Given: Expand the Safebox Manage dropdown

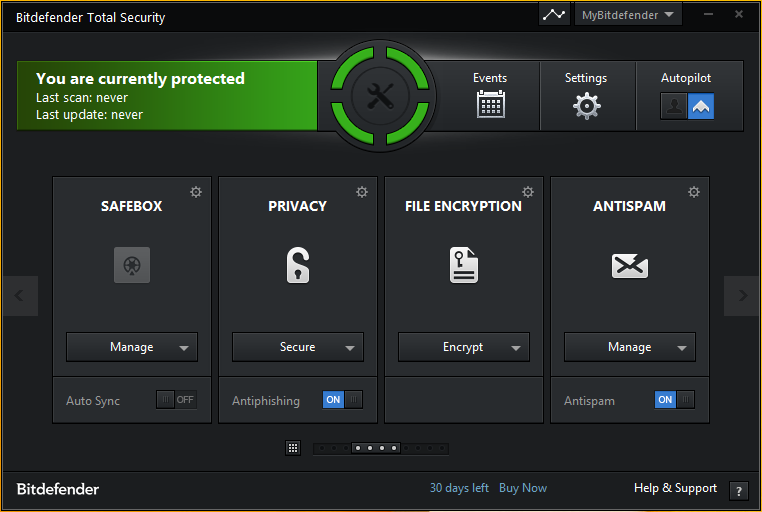Looking at the screenshot, I should tap(184, 348).
